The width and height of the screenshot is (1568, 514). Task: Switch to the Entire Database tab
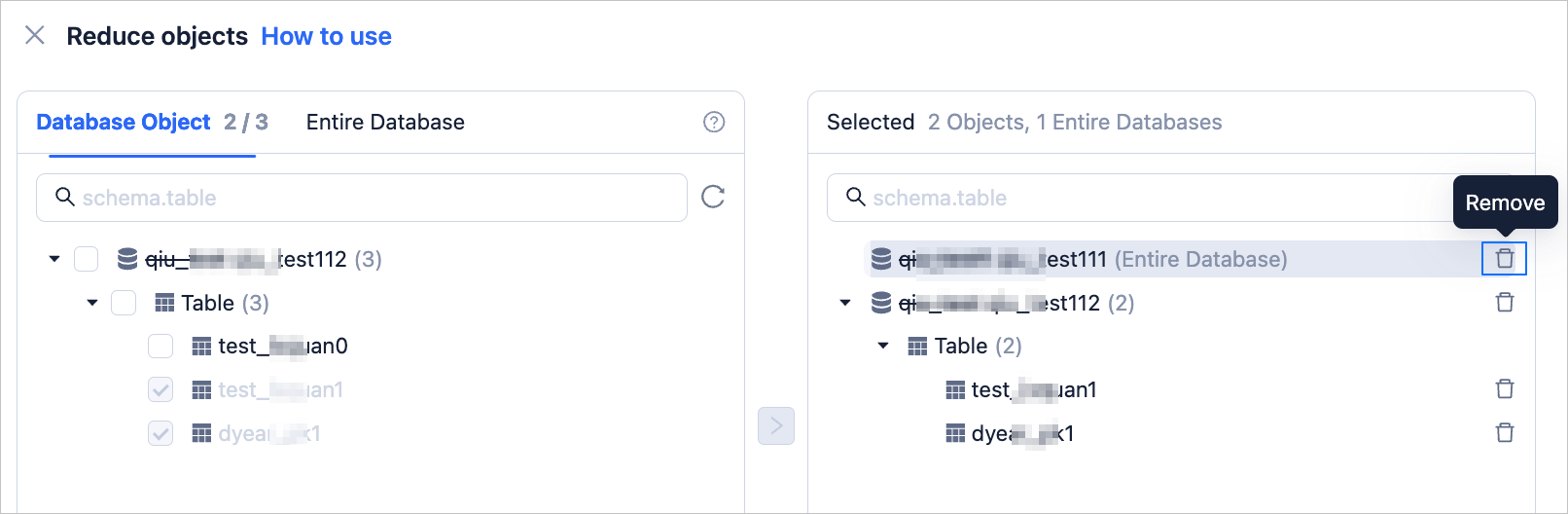(385, 122)
